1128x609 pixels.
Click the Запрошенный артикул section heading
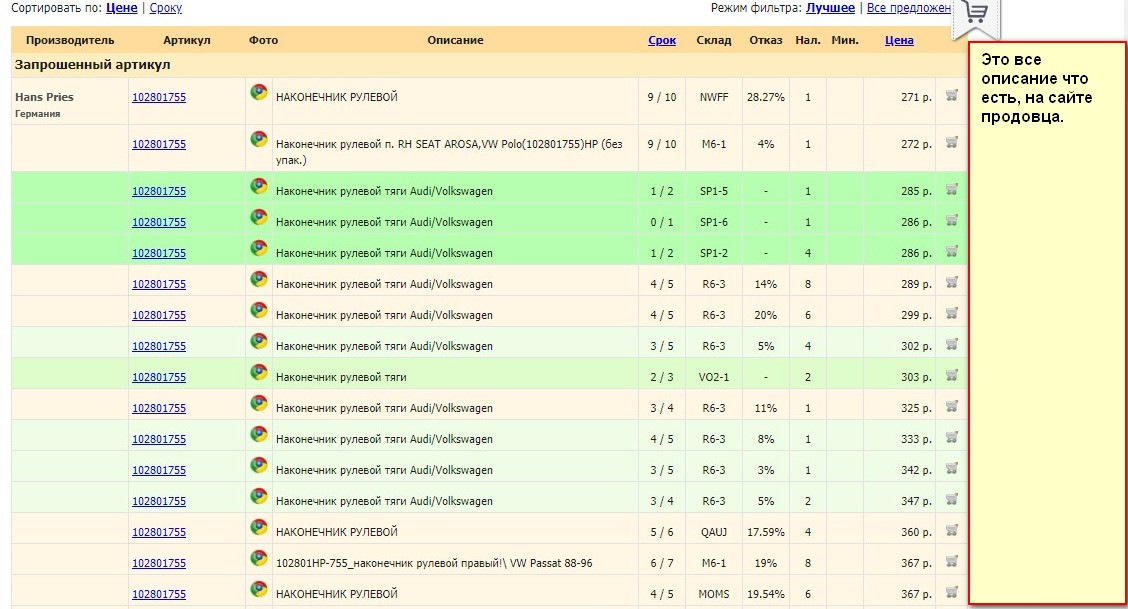[92, 65]
